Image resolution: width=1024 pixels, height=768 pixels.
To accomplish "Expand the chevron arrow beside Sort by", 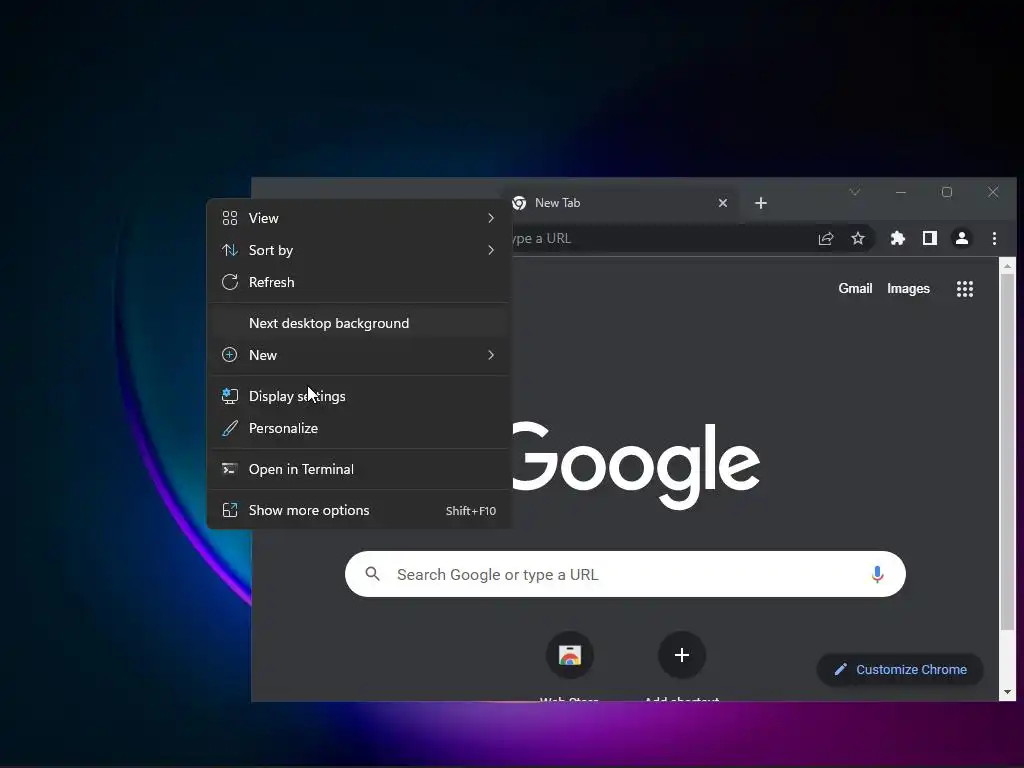I will (491, 250).
